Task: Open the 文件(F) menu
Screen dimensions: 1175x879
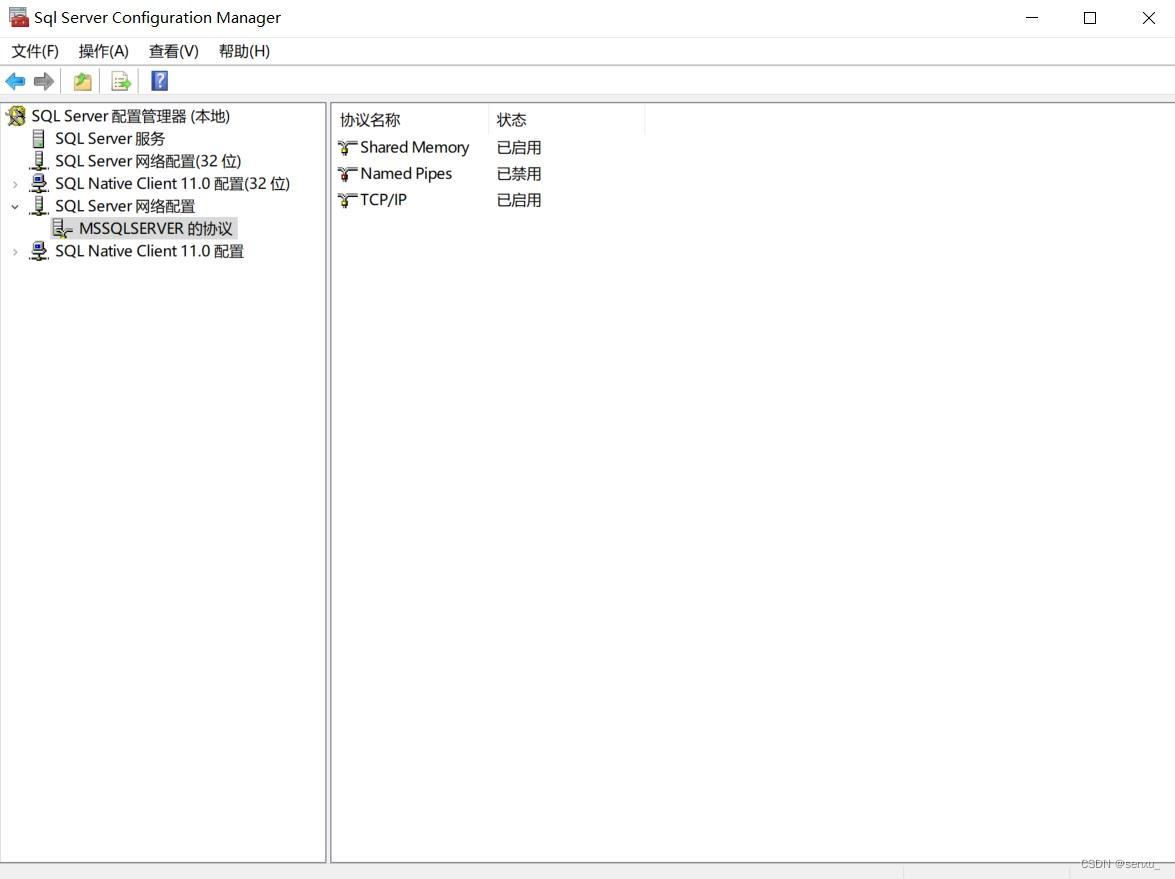Action: click(35, 51)
